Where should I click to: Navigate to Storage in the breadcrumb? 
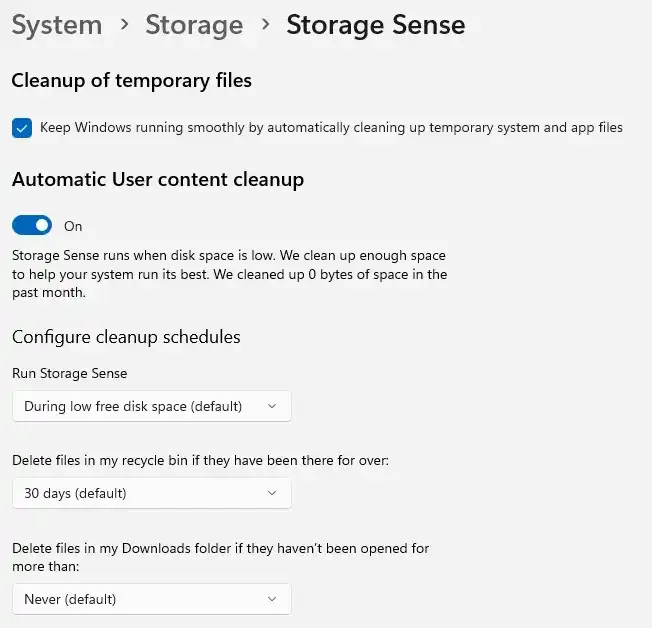point(195,25)
